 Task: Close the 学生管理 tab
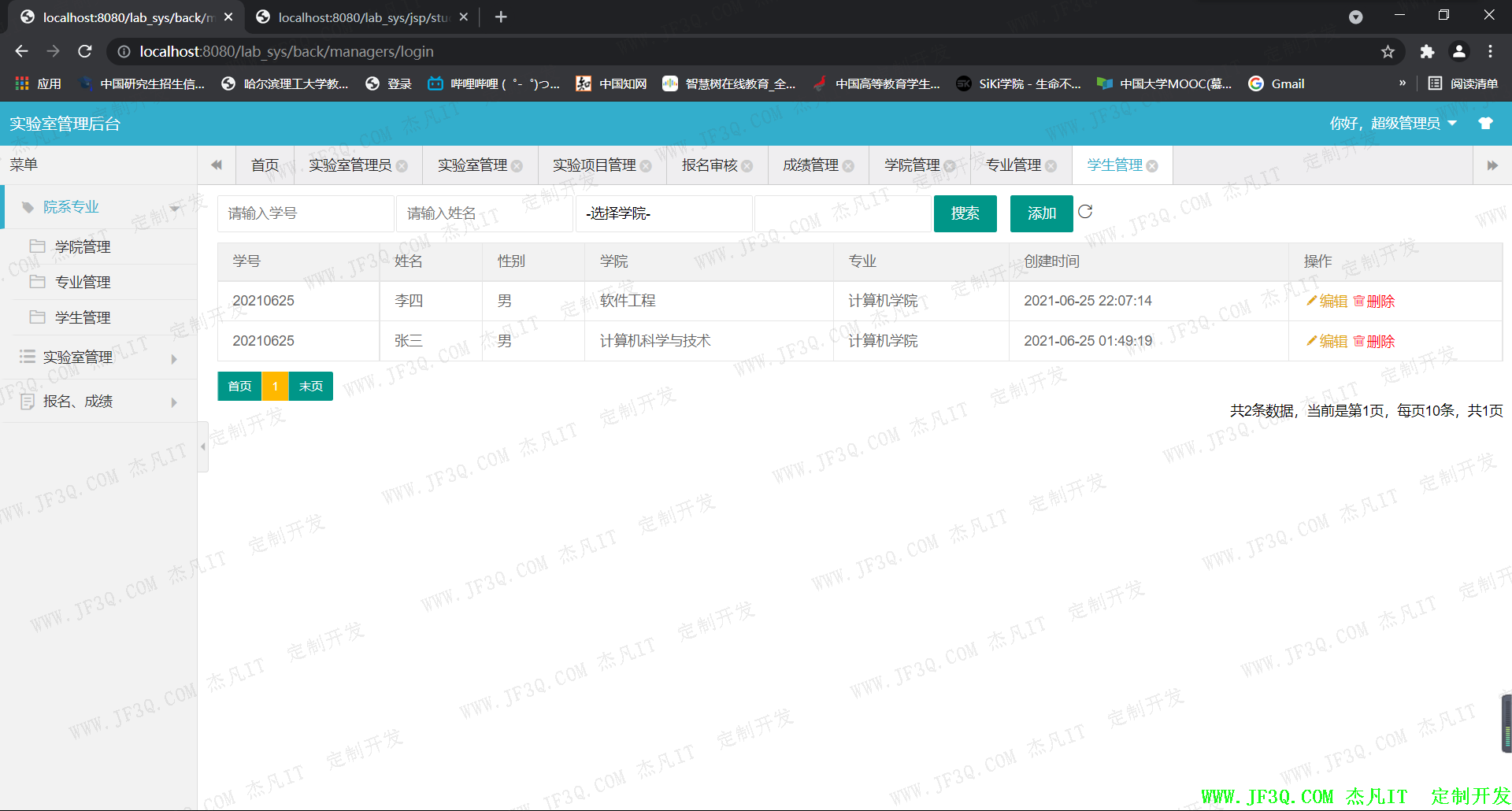click(x=1152, y=166)
